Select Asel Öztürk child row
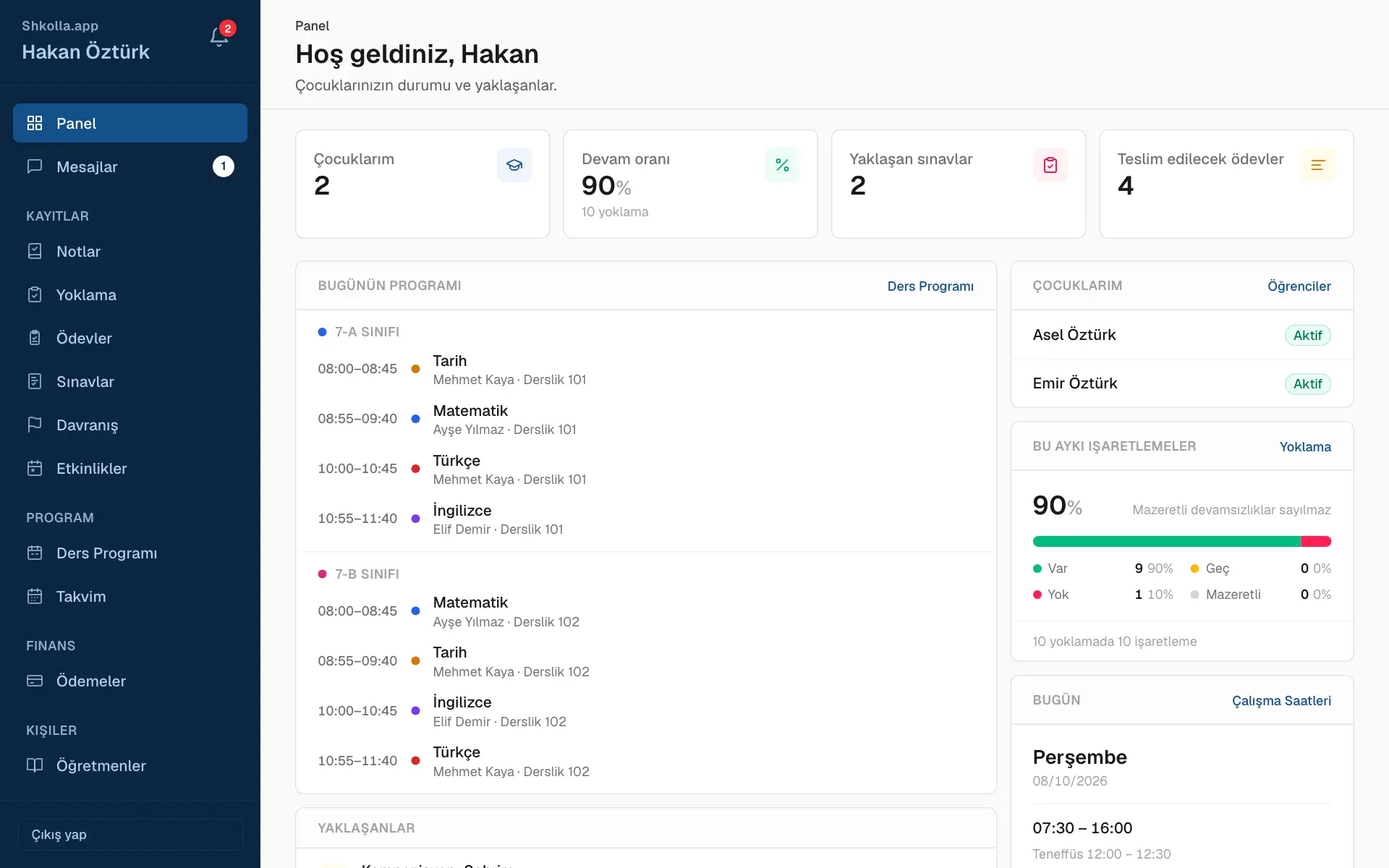Image resolution: width=1389 pixels, height=868 pixels. 1182,335
